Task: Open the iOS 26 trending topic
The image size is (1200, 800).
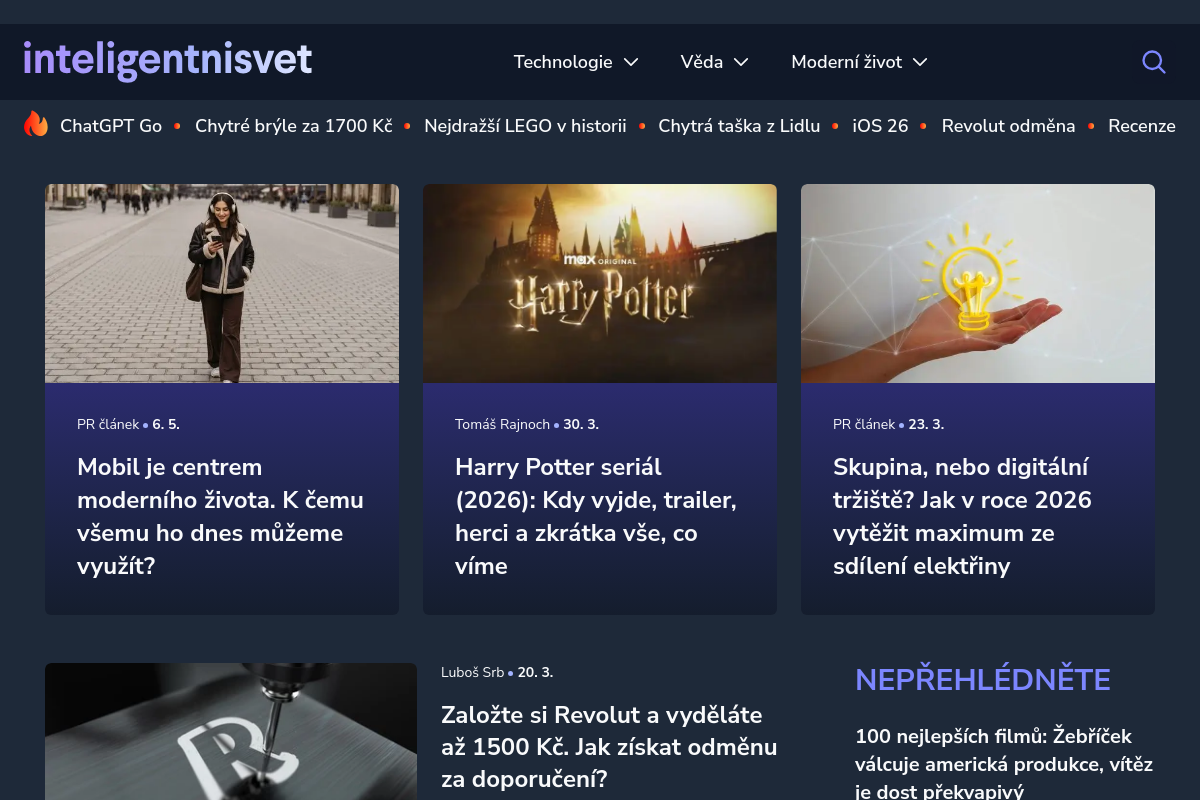Action: 880,126
